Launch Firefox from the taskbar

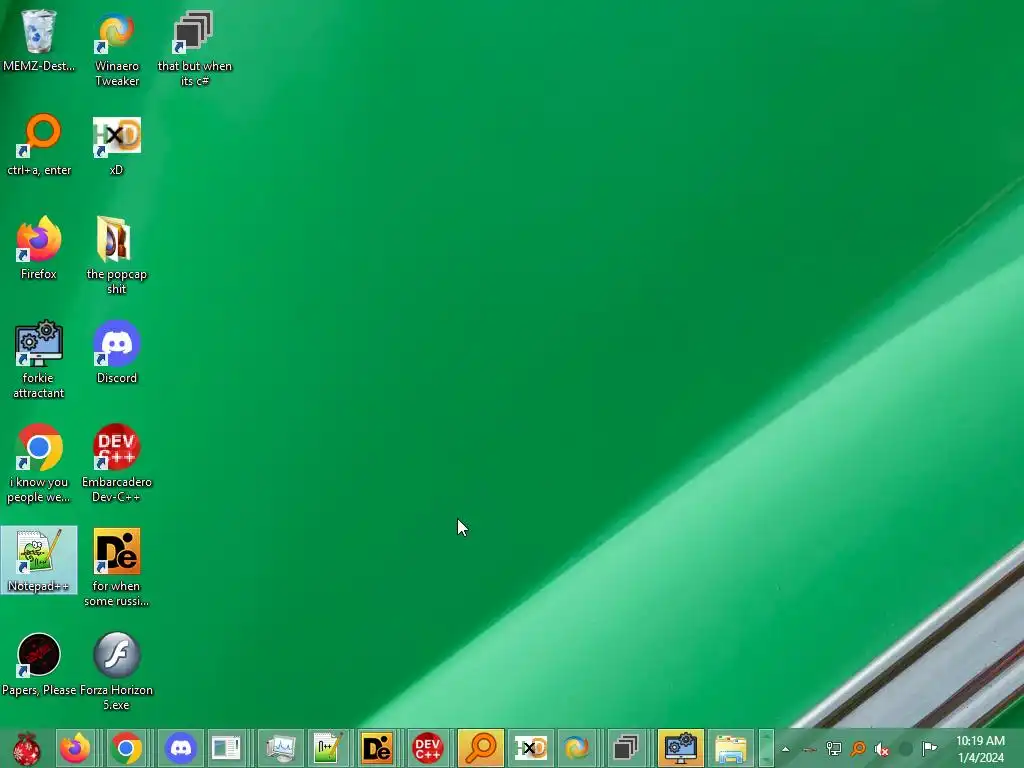coord(75,748)
